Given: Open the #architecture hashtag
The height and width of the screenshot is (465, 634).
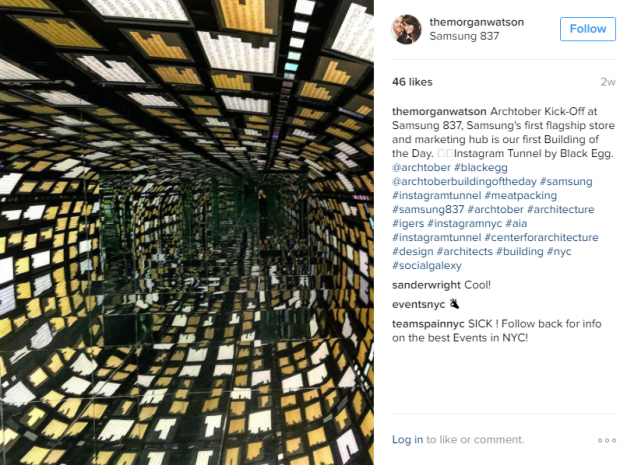Looking at the screenshot, I should click(x=560, y=209).
